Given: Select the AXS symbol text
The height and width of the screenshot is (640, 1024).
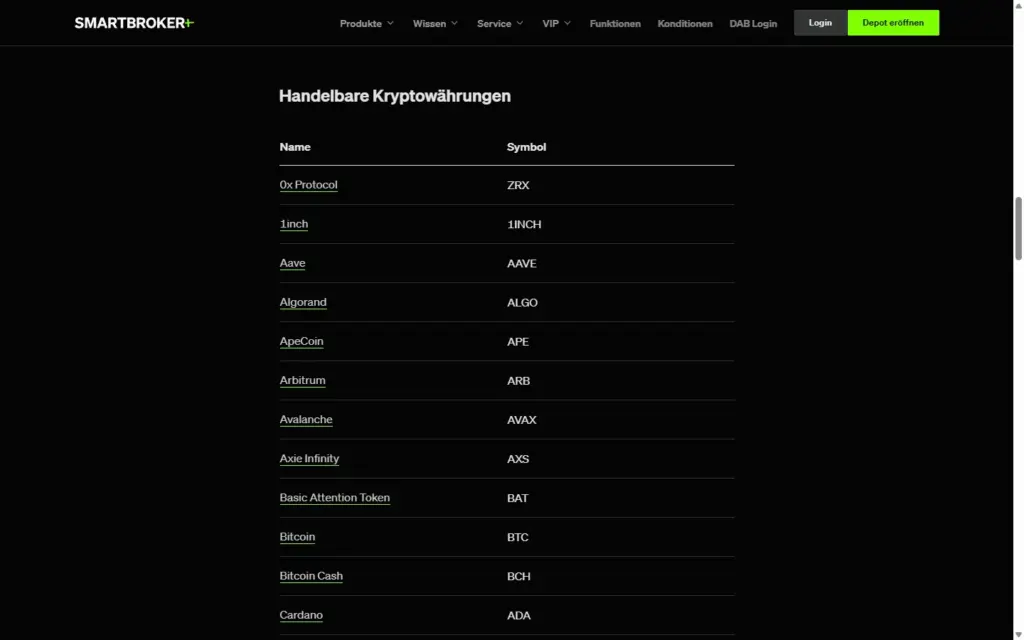Looking at the screenshot, I should (x=518, y=459).
